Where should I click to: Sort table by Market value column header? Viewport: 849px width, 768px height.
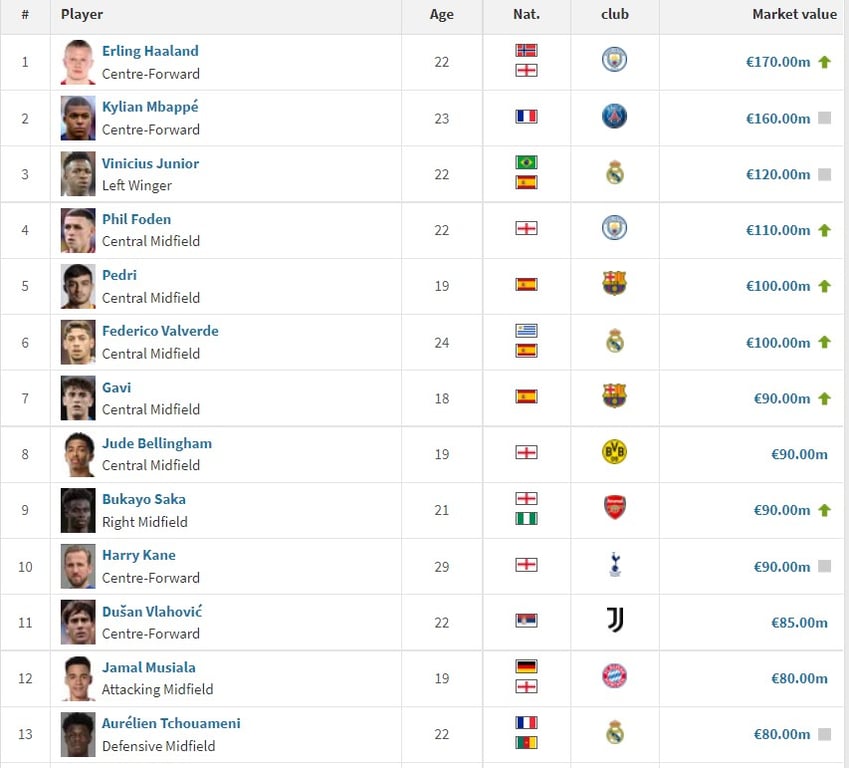point(794,15)
